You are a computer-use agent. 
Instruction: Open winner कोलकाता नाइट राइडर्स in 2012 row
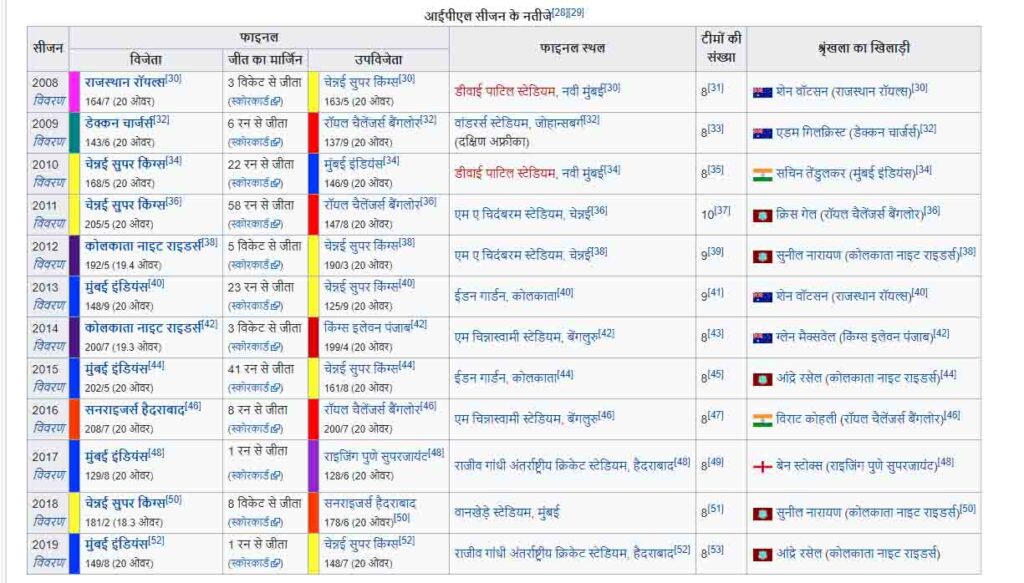143,246
